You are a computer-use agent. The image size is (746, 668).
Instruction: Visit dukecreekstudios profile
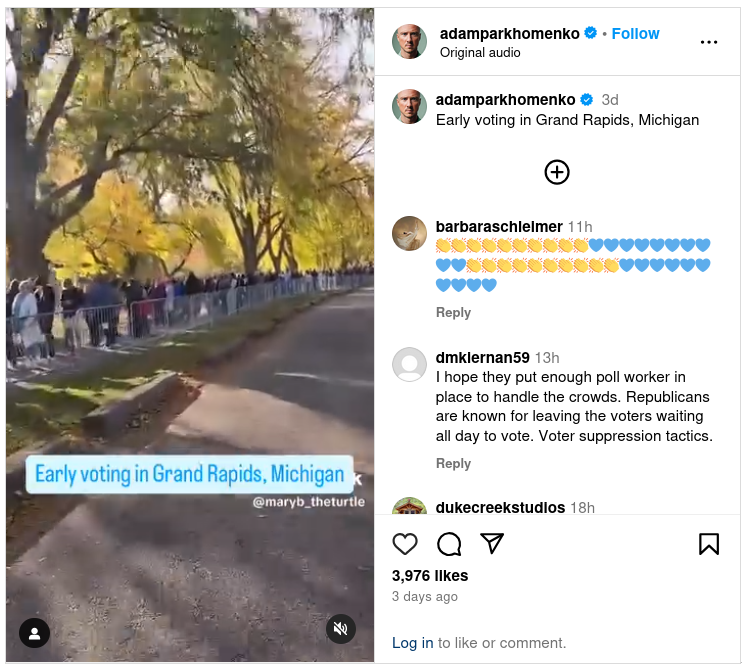coord(501,507)
